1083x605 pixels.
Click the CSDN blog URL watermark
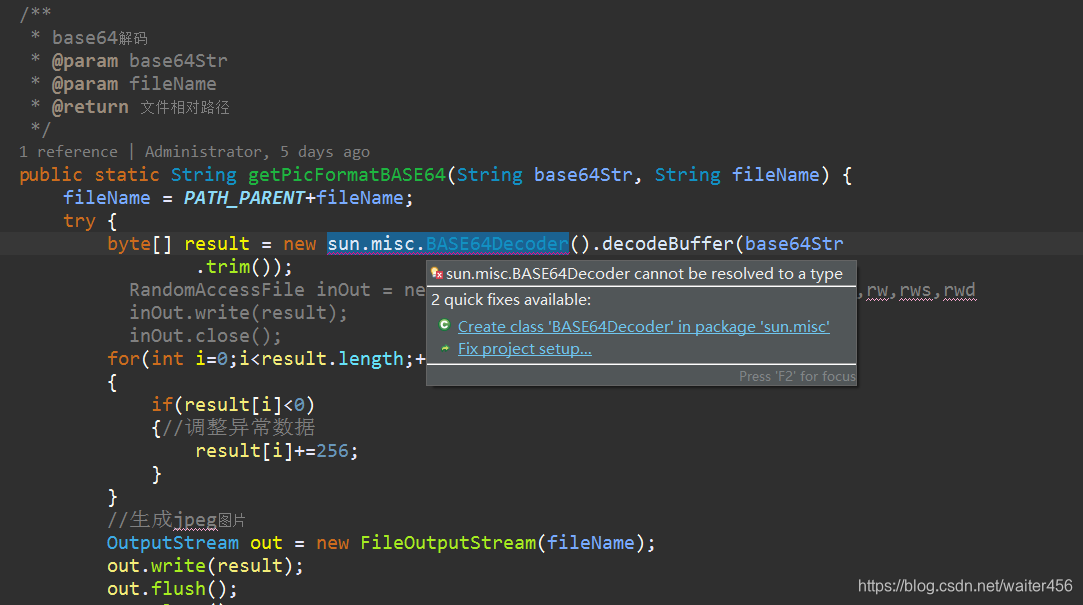coord(963,585)
